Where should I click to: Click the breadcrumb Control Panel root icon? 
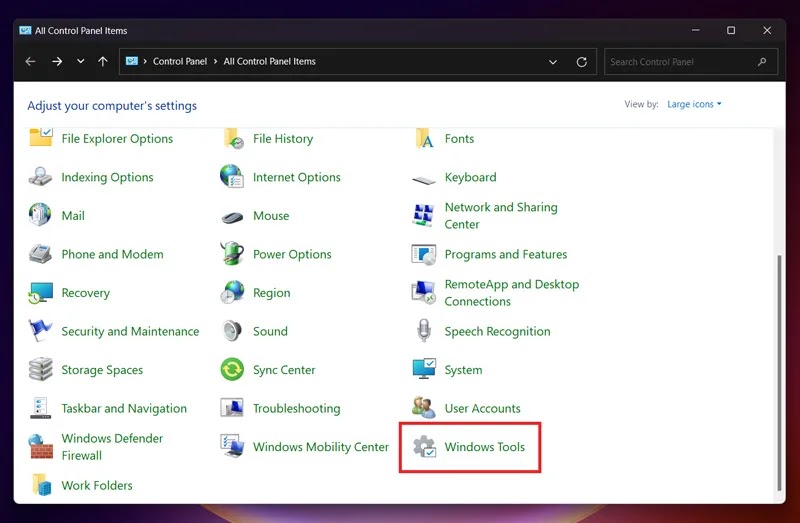132,61
